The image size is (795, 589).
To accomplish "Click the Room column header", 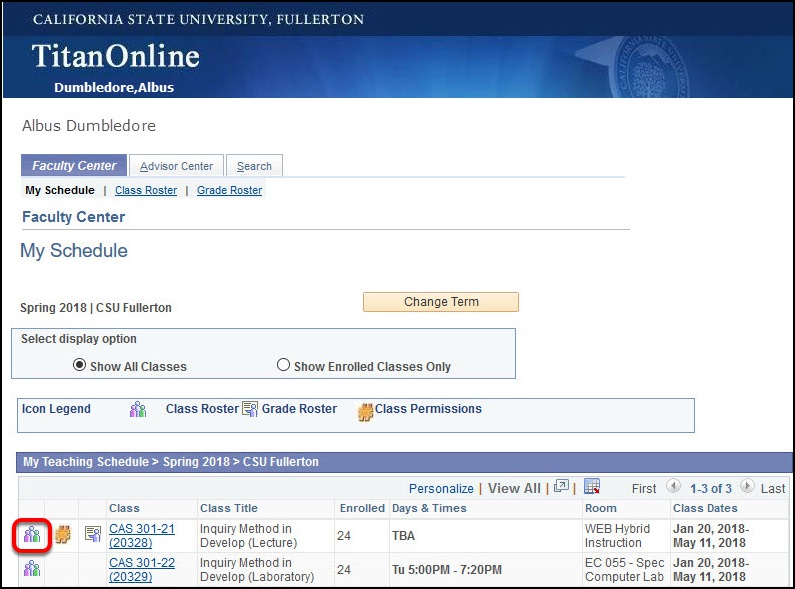I will click(x=601, y=508).
